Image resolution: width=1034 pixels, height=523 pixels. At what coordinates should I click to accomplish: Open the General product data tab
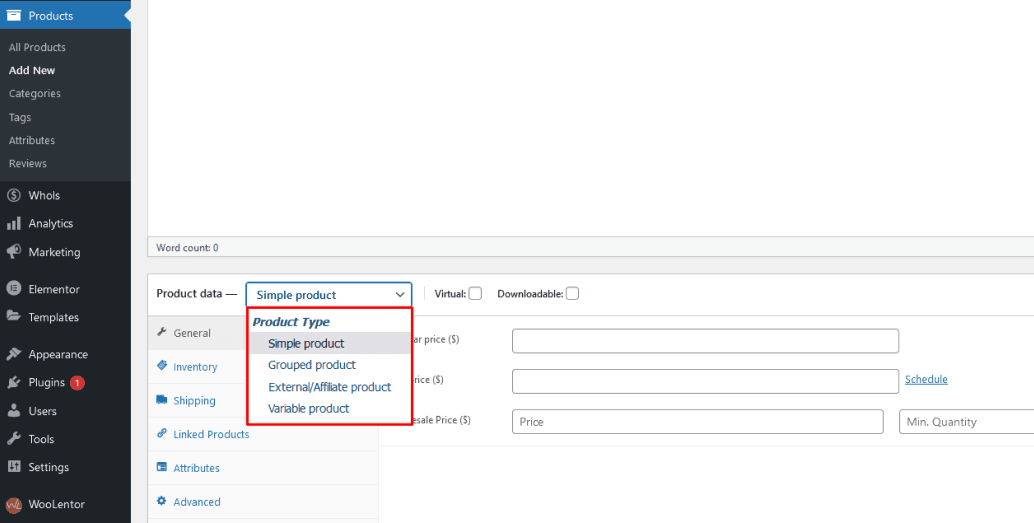pyautogui.click(x=198, y=333)
